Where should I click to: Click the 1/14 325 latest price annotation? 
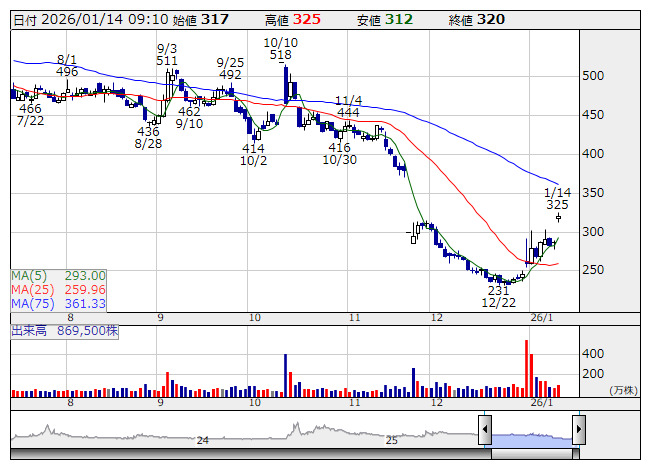(x=558, y=199)
